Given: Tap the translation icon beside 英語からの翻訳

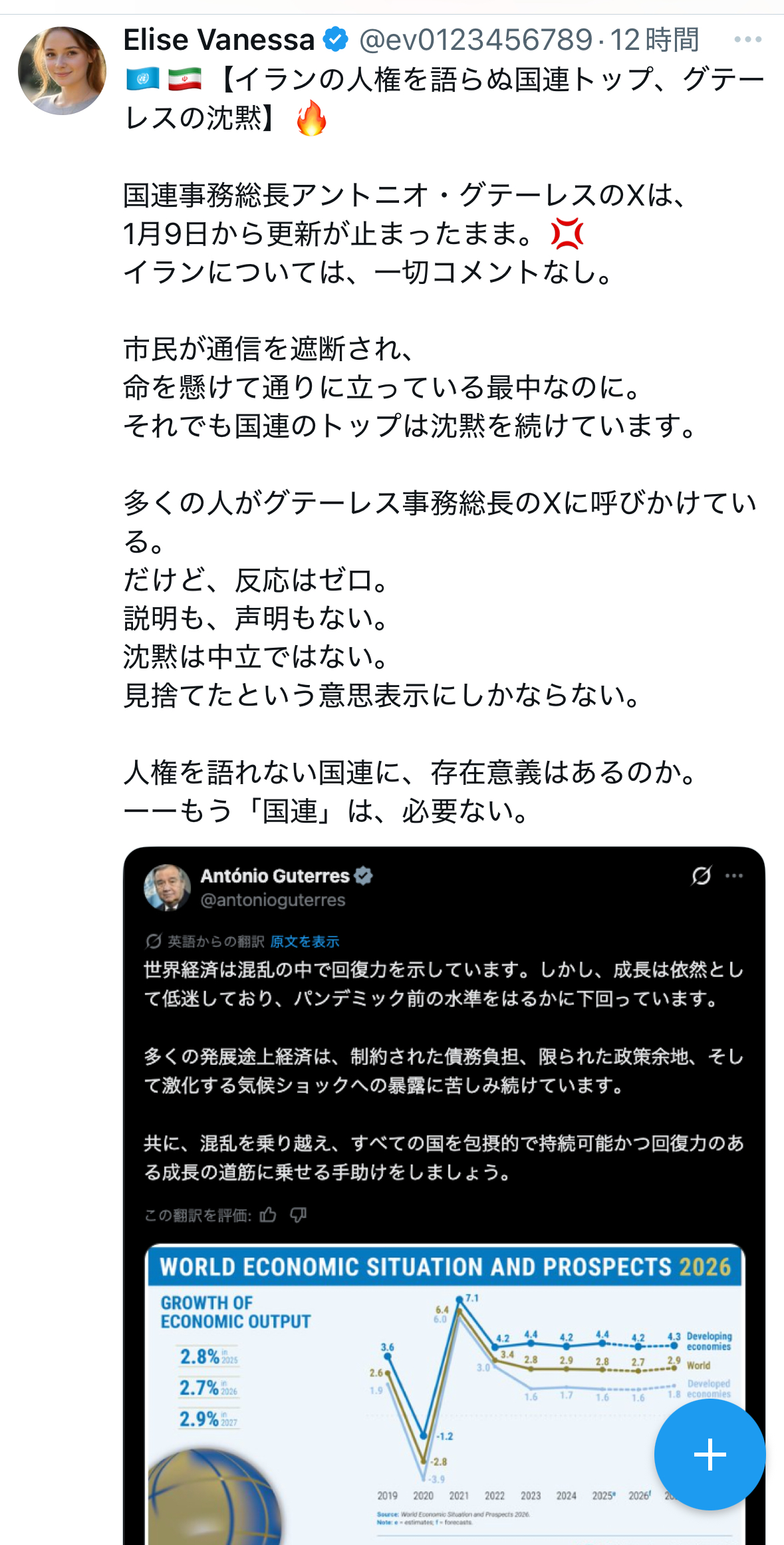Looking at the screenshot, I should [154, 941].
